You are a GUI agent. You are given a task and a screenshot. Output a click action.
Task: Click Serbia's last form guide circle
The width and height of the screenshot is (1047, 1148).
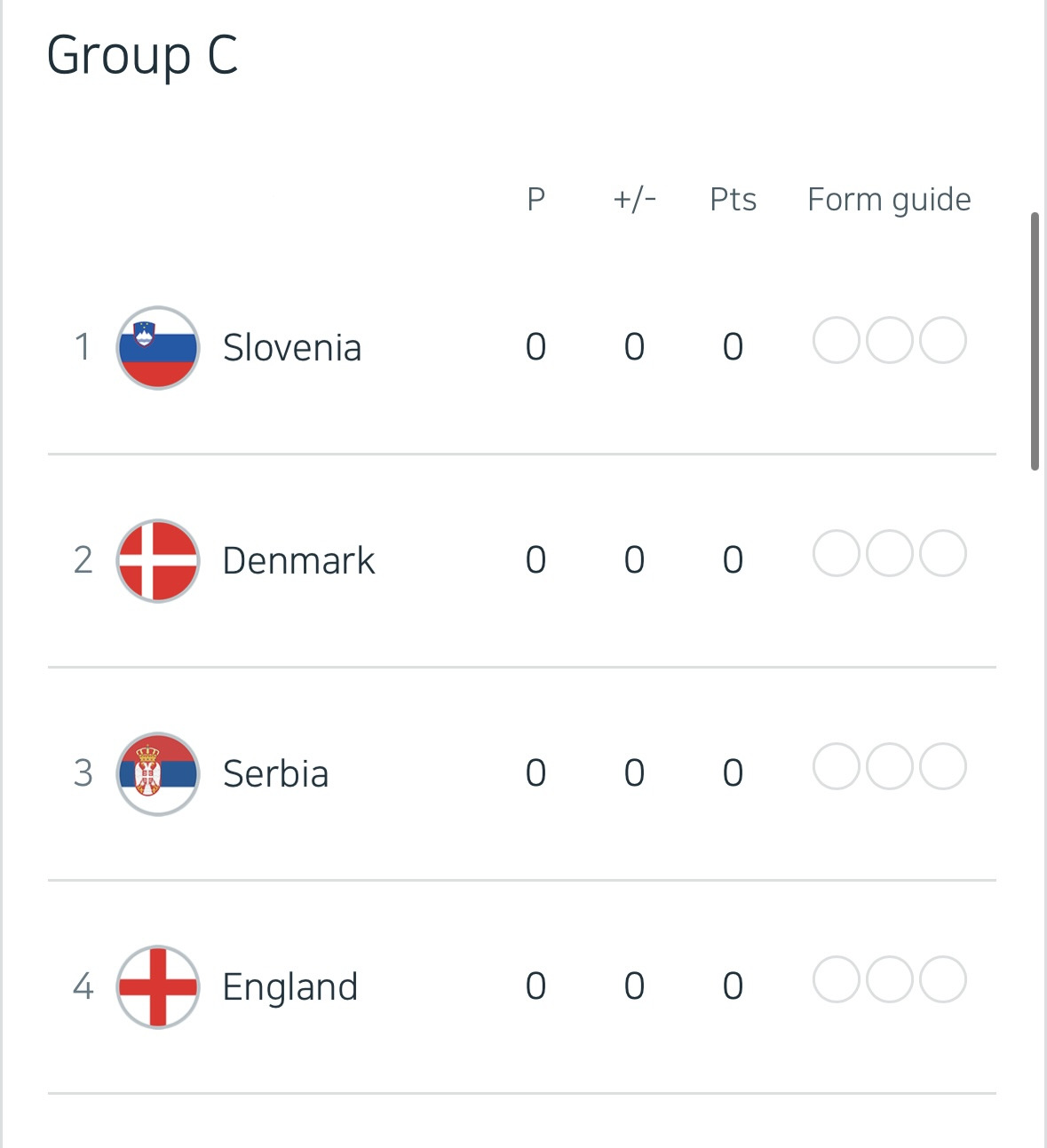tap(943, 766)
